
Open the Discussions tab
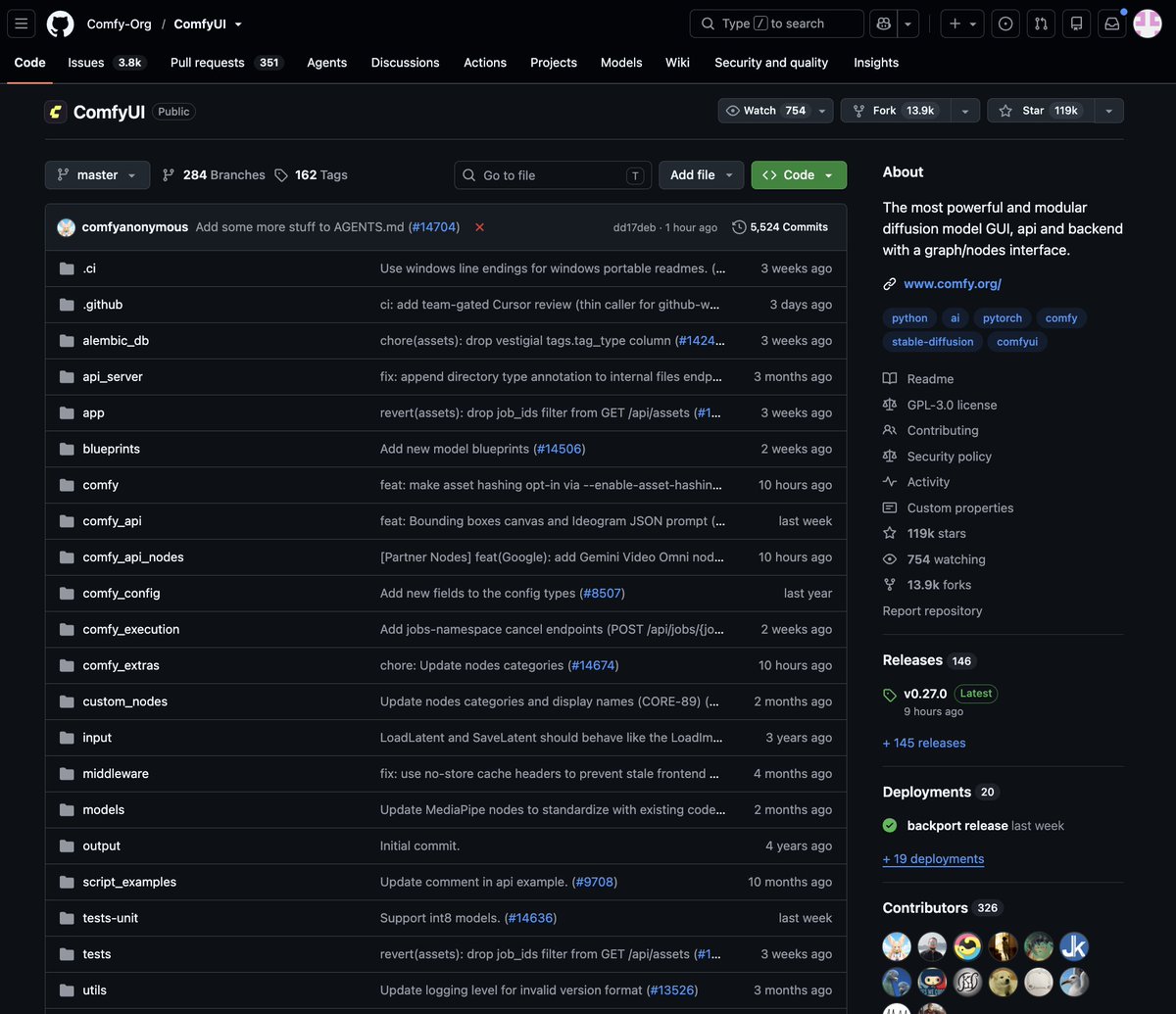(x=404, y=63)
